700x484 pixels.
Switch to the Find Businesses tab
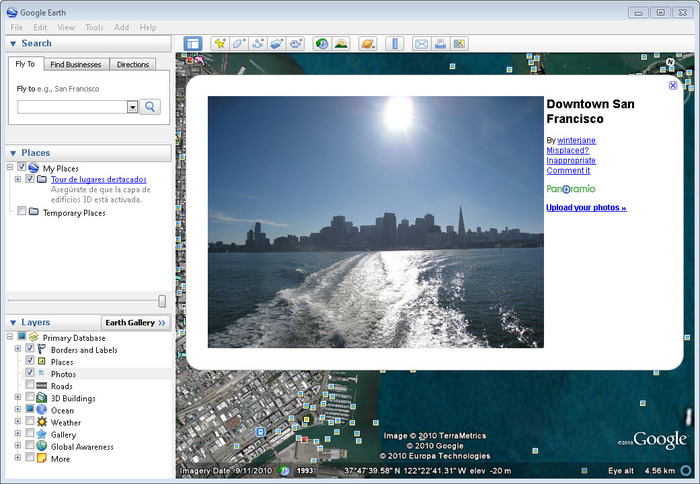coord(76,64)
